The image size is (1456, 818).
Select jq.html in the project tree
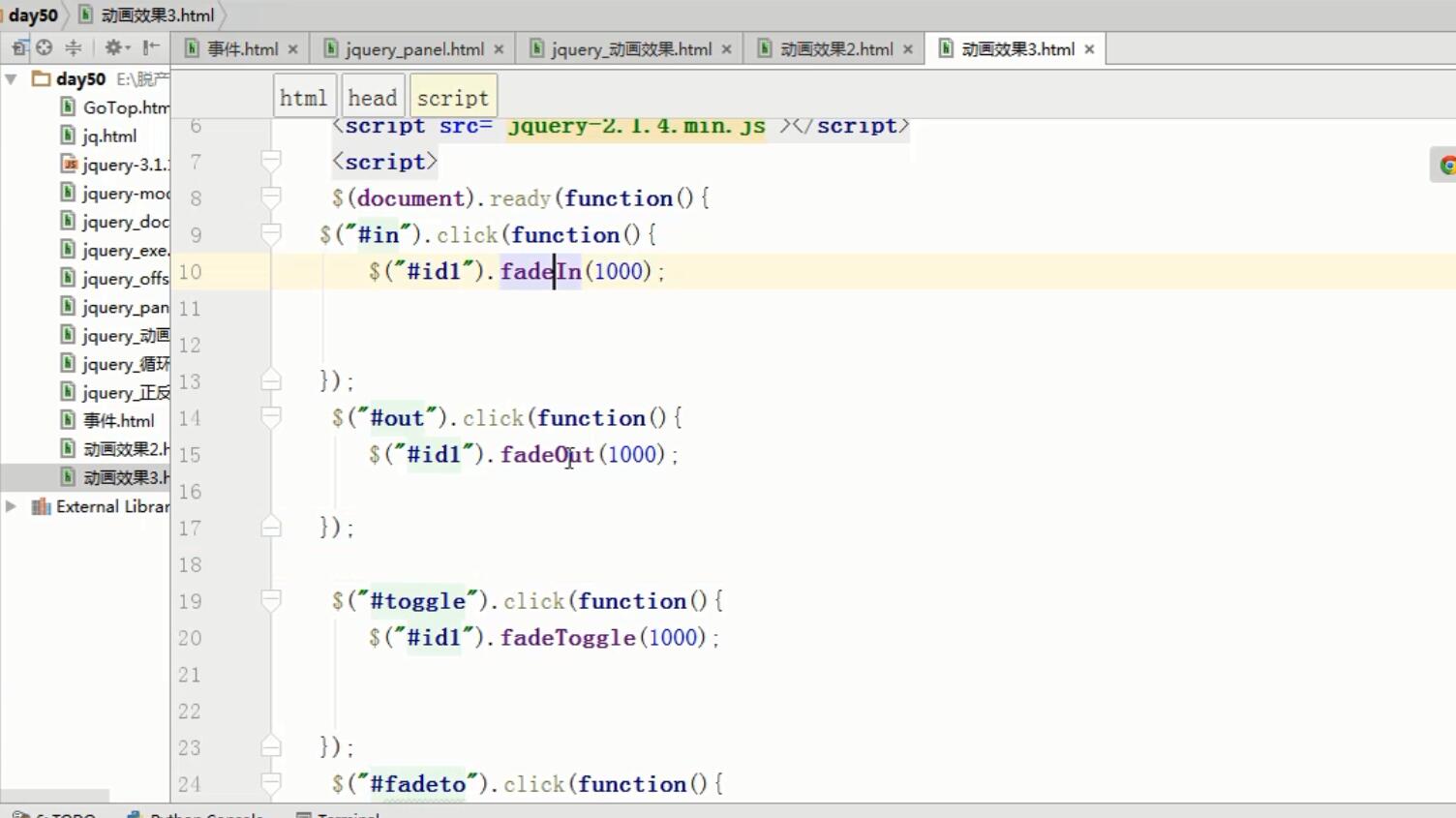(x=109, y=136)
